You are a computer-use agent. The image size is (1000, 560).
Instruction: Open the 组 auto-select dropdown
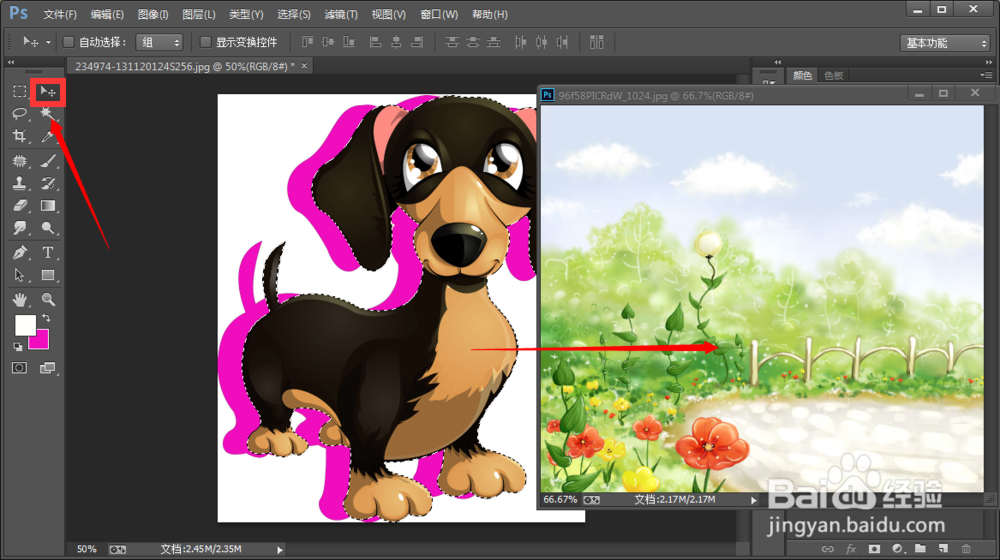(159, 42)
